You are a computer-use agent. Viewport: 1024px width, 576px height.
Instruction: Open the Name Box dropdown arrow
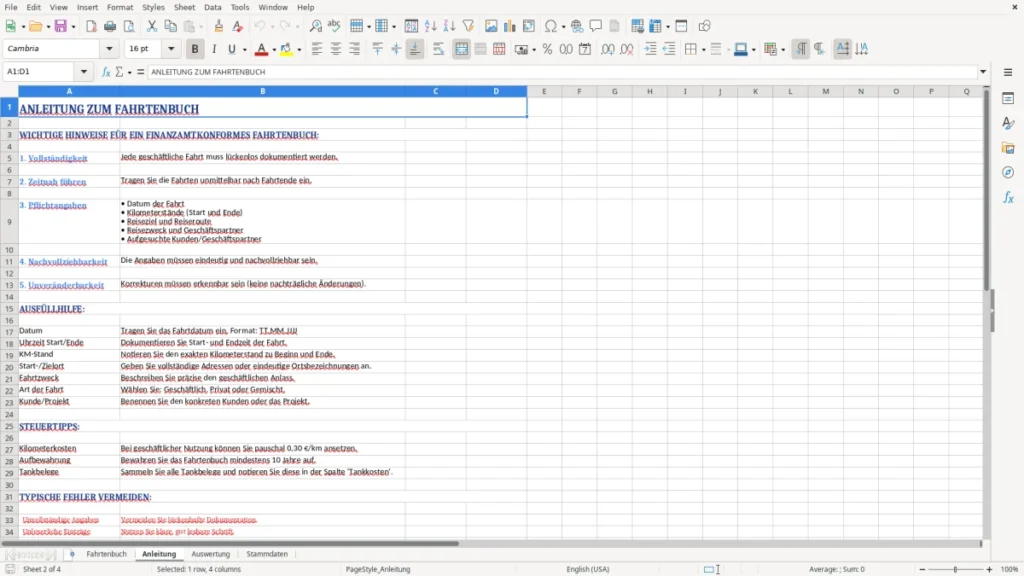tap(84, 72)
